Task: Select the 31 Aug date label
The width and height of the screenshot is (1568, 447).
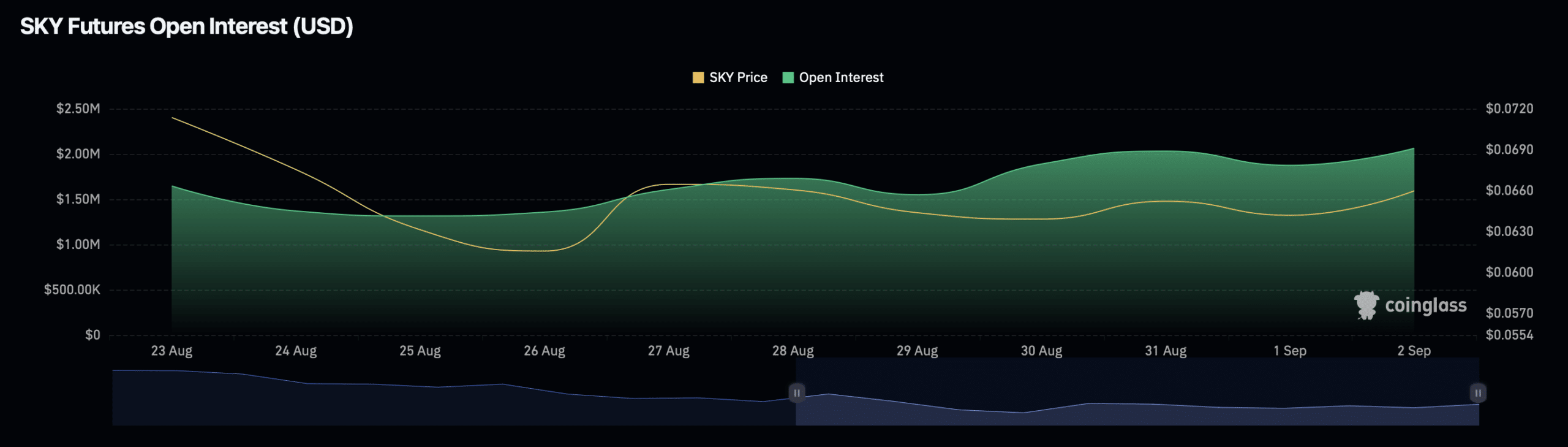Action: [x=1166, y=351]
